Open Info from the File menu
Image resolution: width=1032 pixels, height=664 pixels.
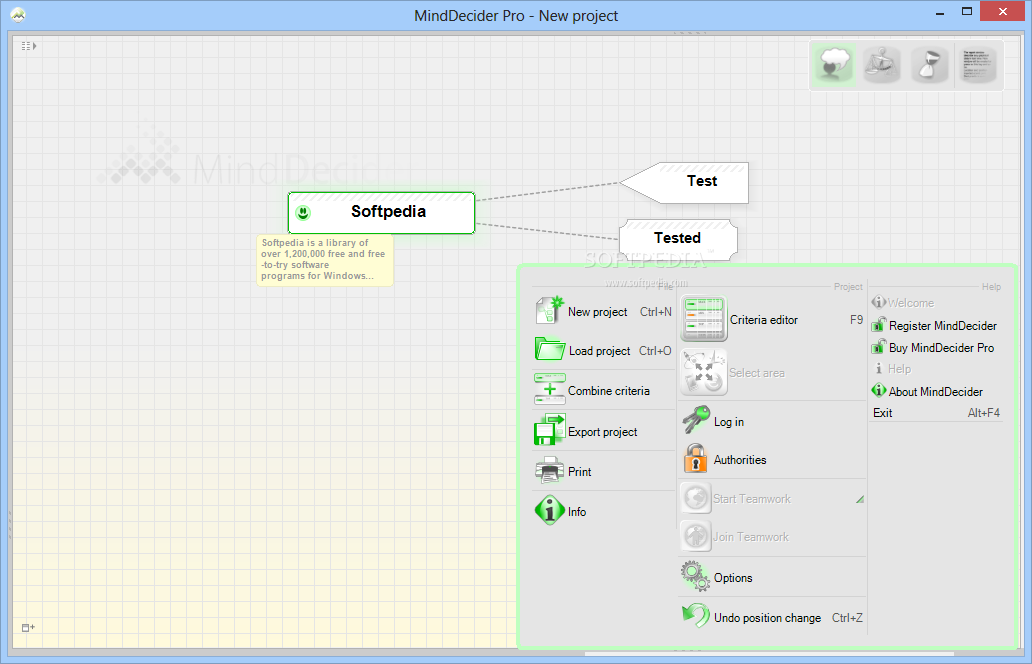tap(603, 511)
